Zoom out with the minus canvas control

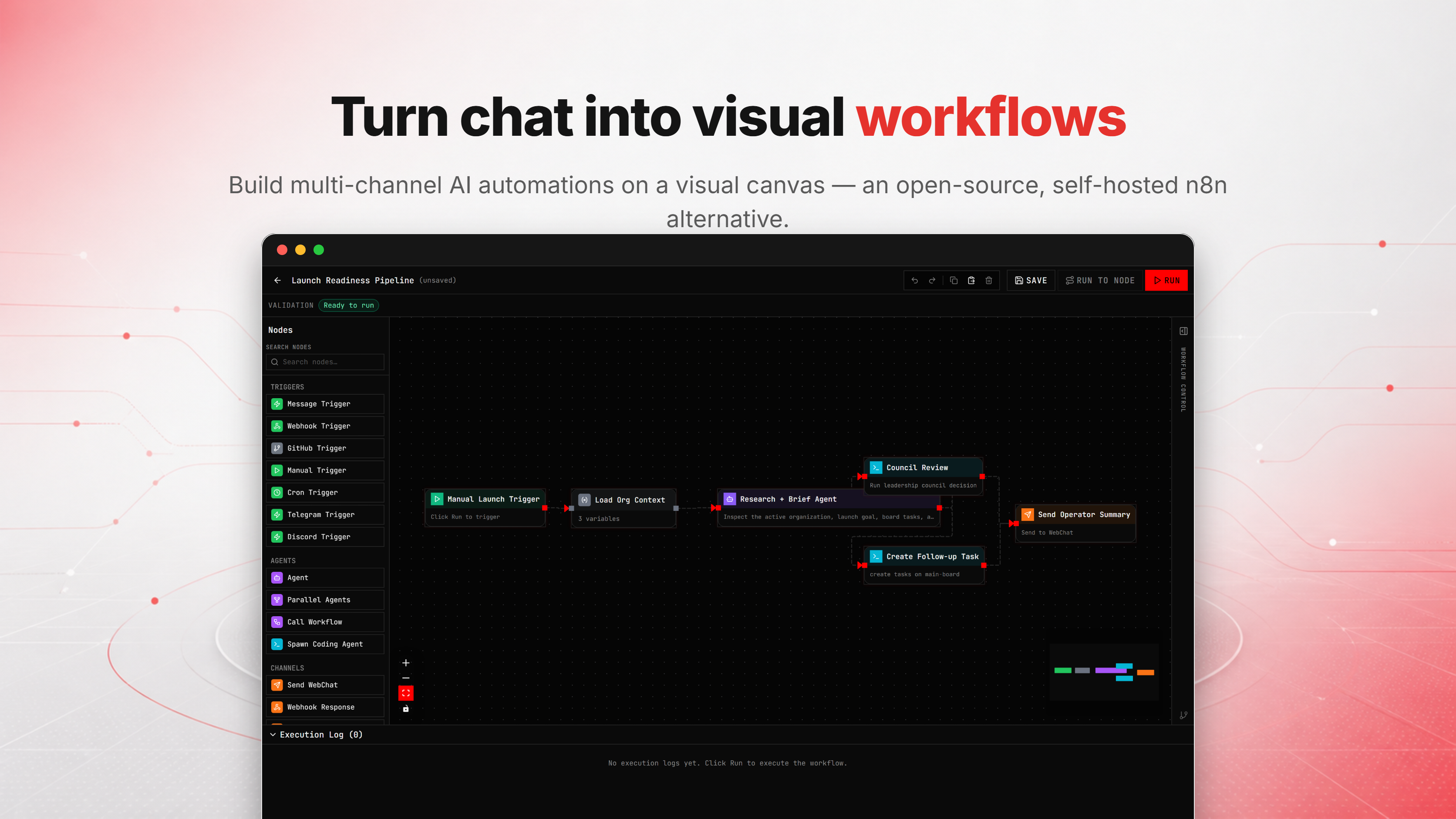point(406,678)
